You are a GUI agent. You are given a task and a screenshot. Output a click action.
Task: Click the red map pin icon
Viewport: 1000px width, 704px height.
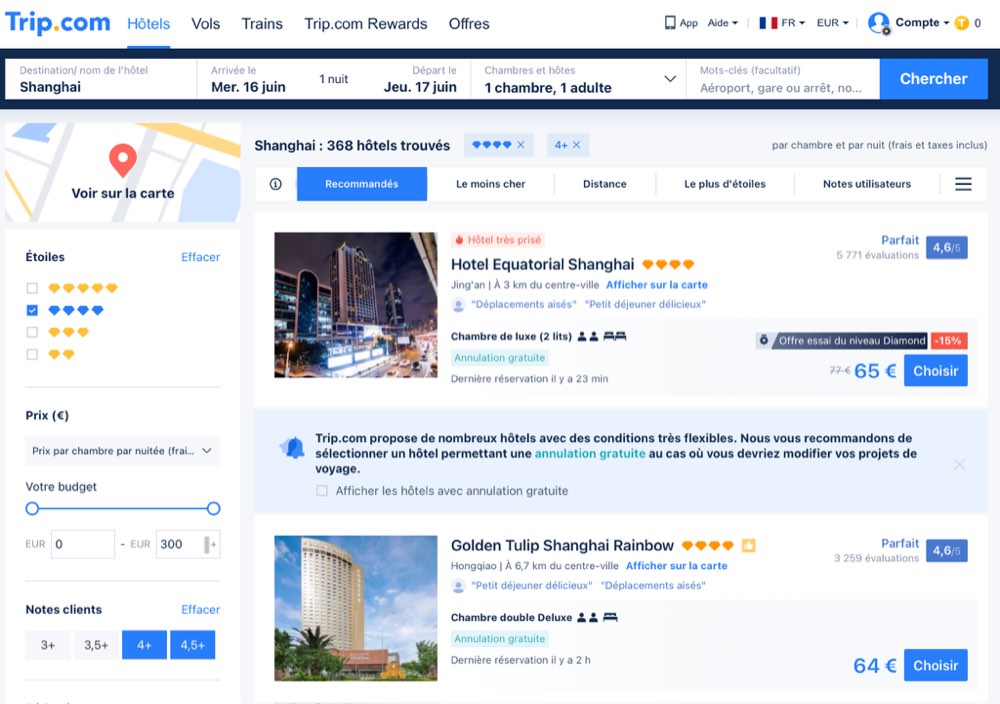[x=122, y=160]
